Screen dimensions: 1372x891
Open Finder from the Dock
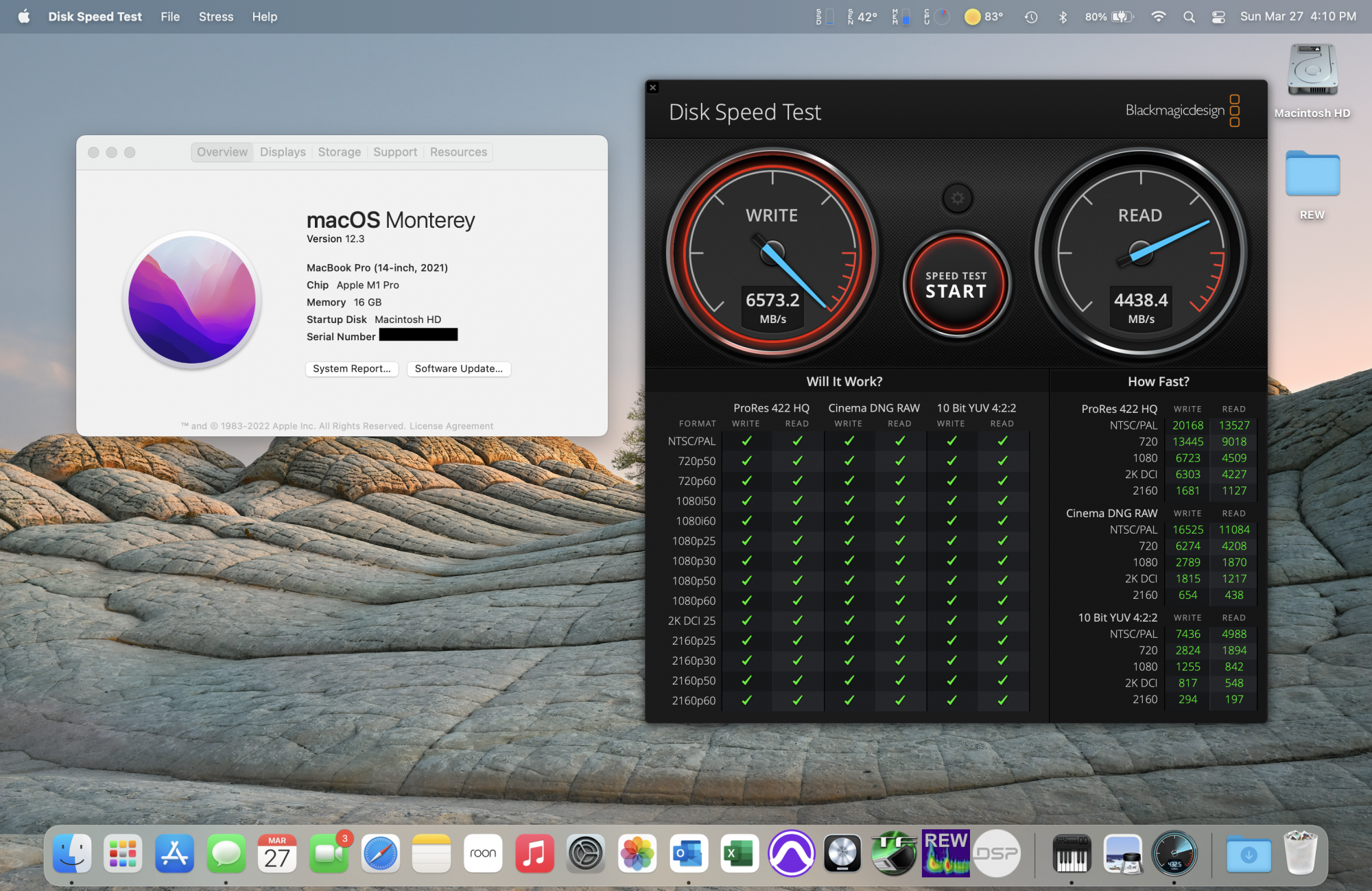pyautogui.click(x=72, y=853)
